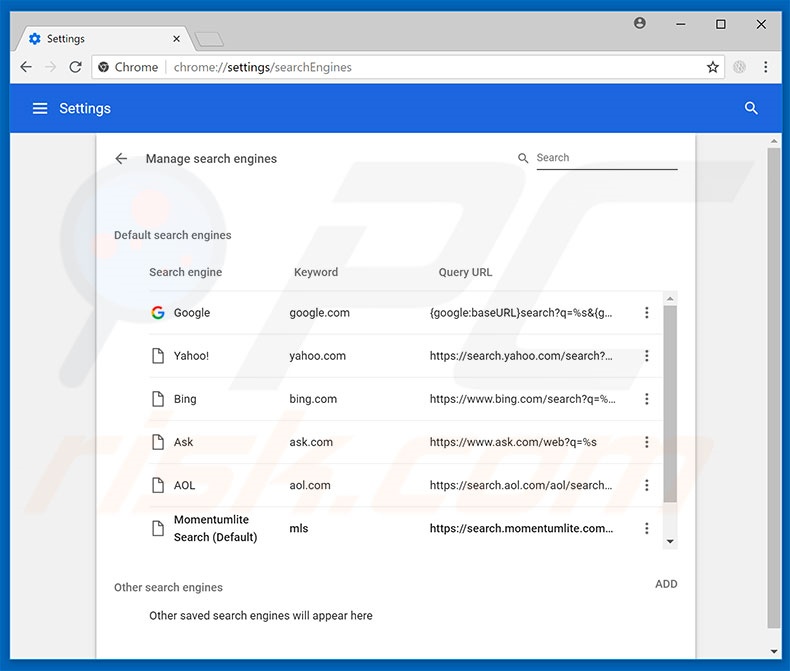Image resolution: width=790 pixels, height=671 pixels.
Task: Click the page icon beside Momentumlite Search
Action: 158,528
